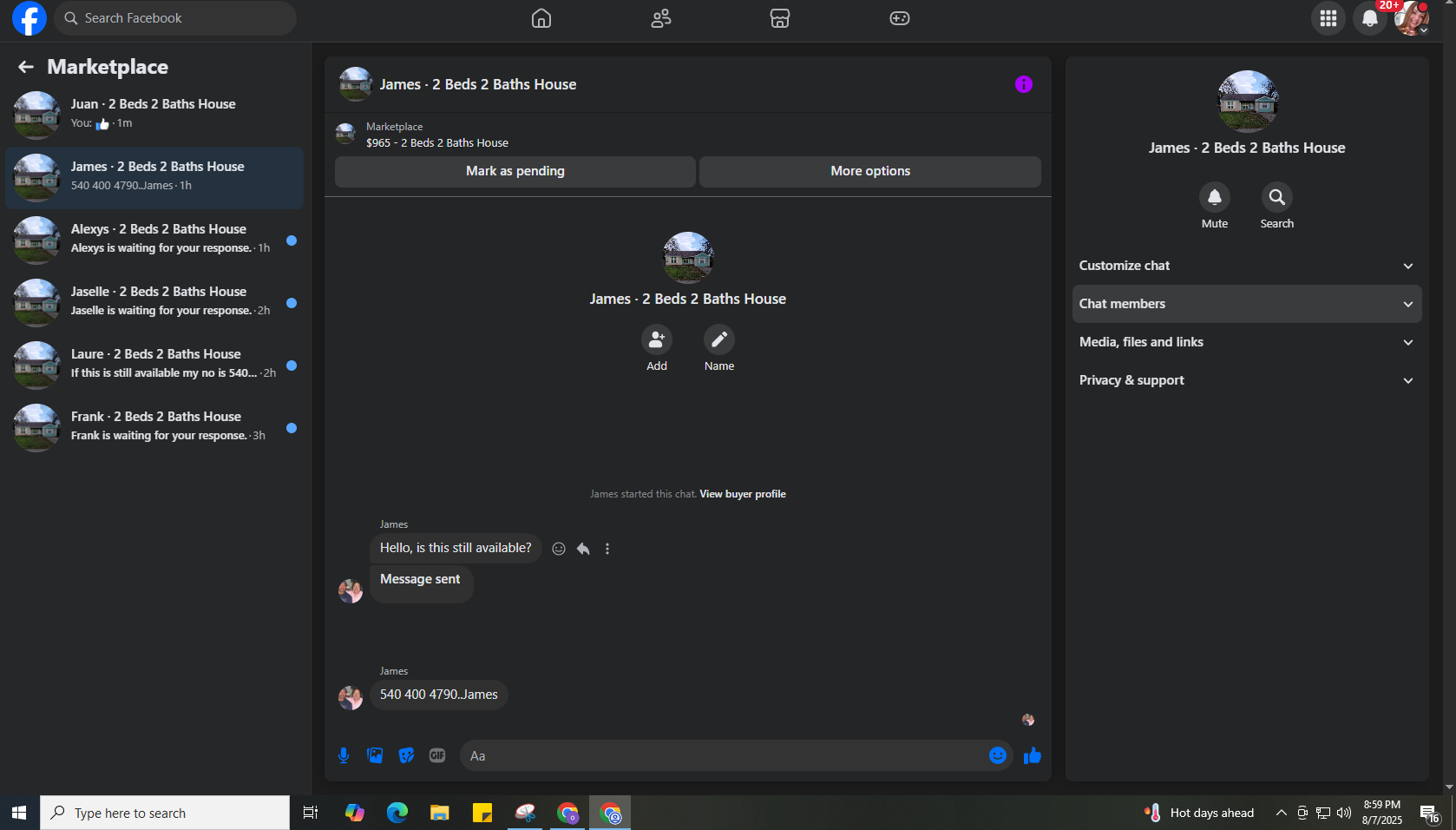Open the Facebook home logo
1456x830 pixels.
[x=30, y=18]
